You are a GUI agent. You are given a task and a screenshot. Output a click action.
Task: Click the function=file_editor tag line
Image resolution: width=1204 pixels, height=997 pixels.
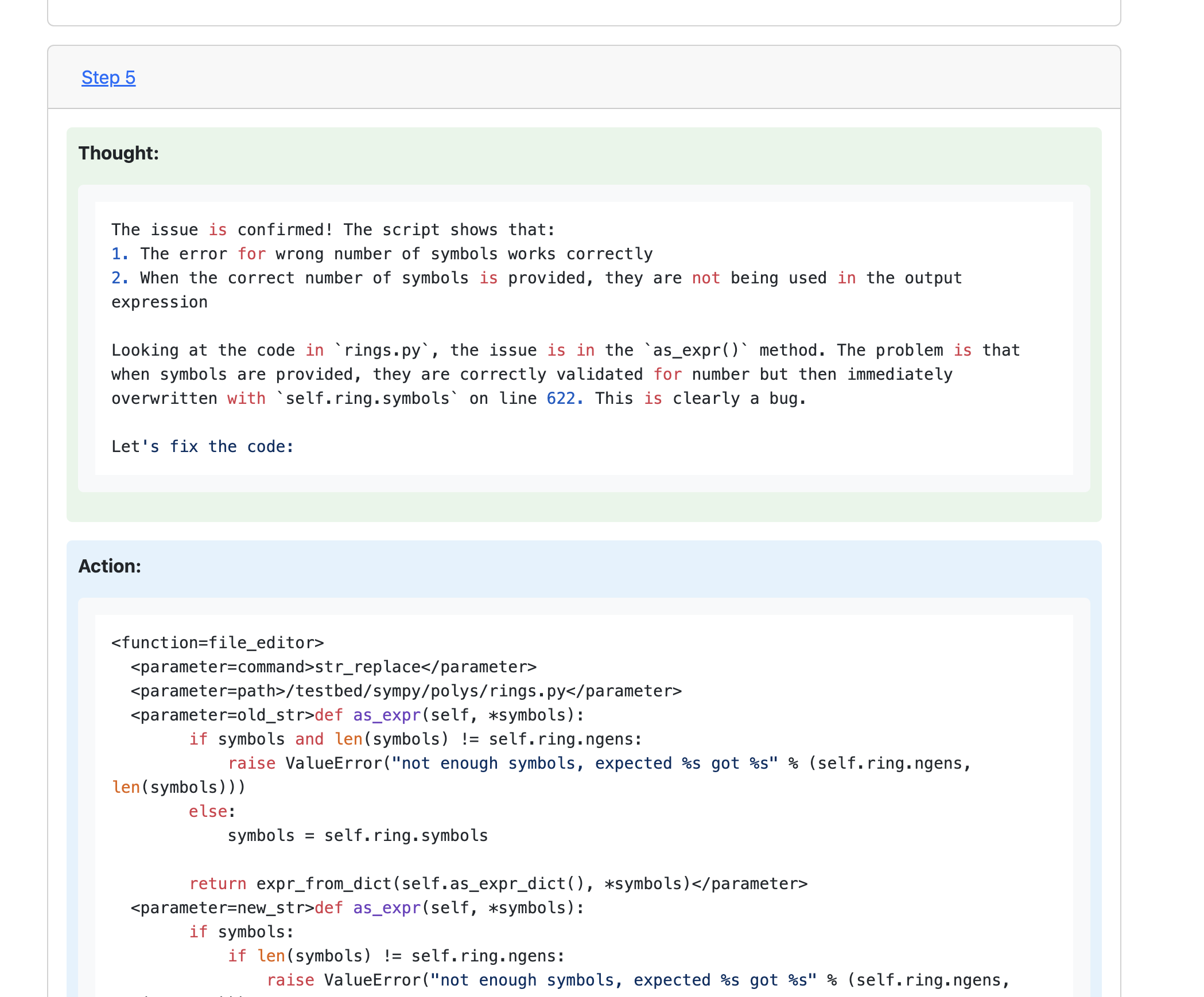tap(218, 643)
